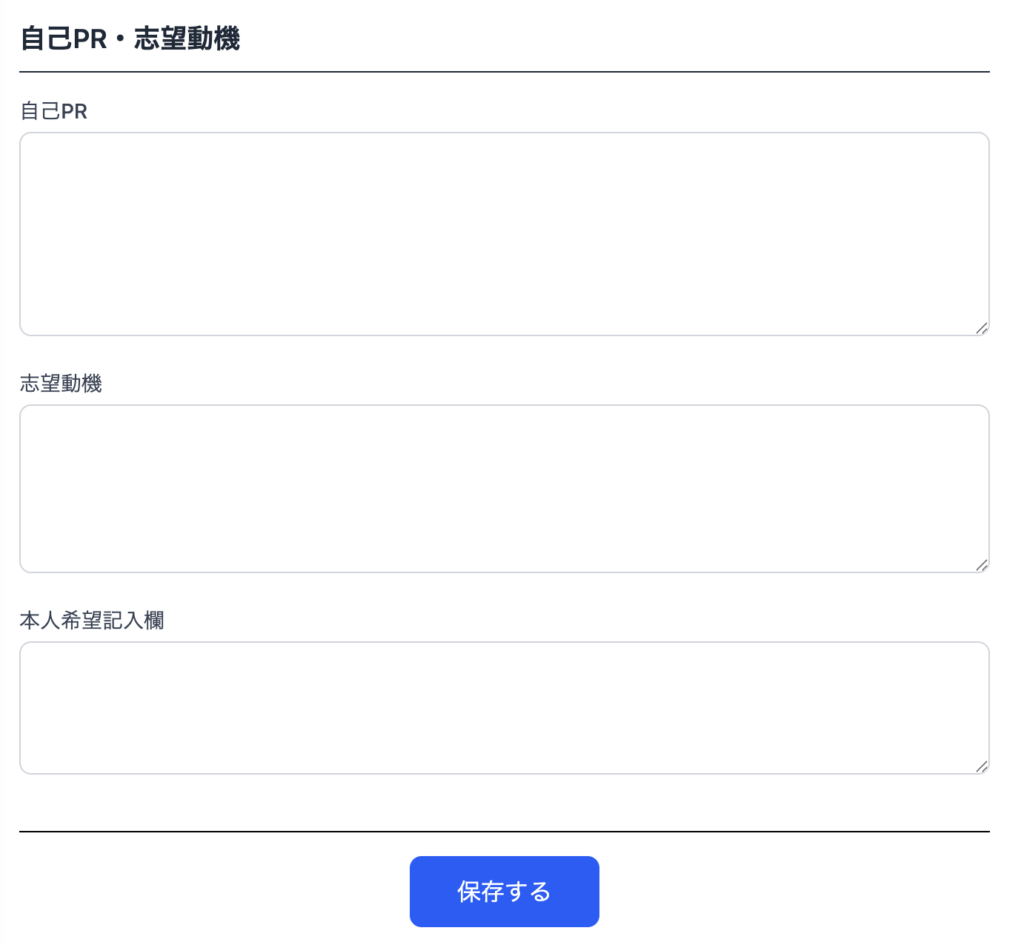This screenshot has height=942, width=1024.
Task: Save the form using the blue button
Action: click(504, 891)
